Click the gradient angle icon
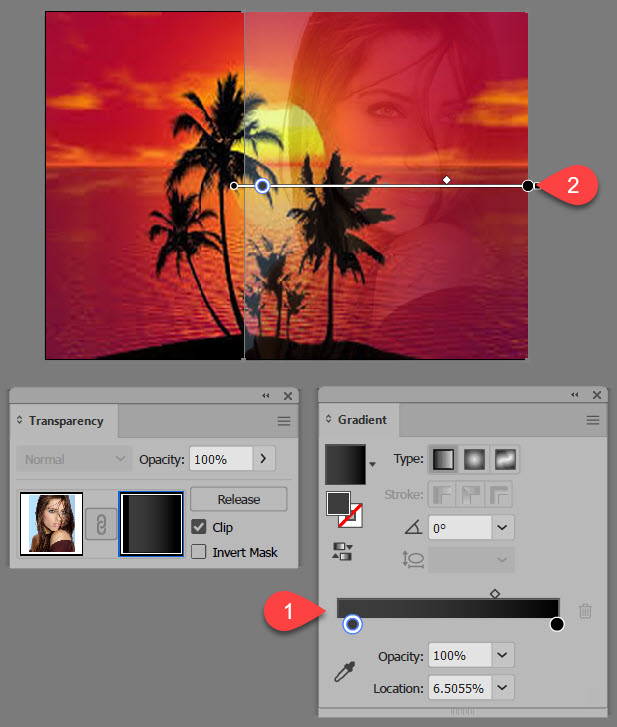This screenshot has height=727, width=617. click(x=413, y=527)
